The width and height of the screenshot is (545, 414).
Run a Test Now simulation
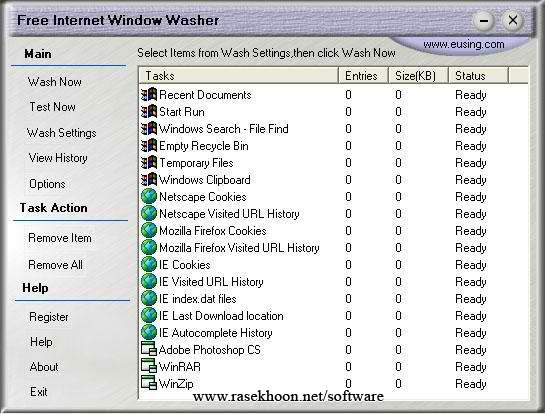[x=52, y=107]
